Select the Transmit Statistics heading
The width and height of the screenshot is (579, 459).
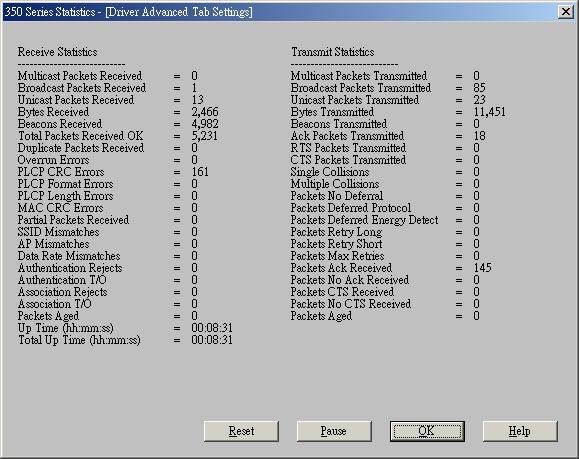coord(333,52)
